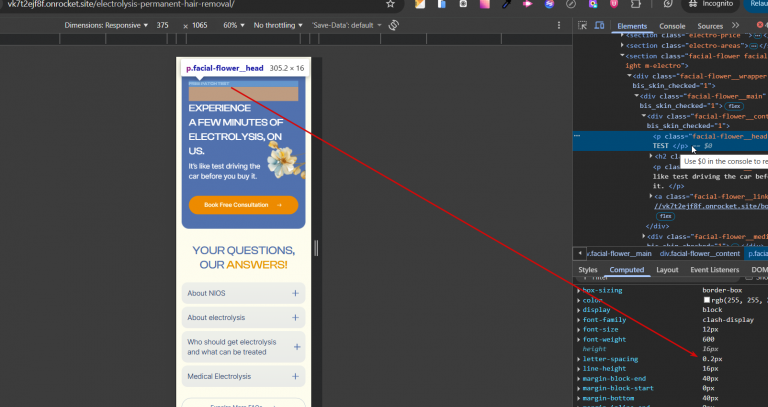The image size is (768, 407).
Task: Expand the electro-areas section node
Action: click(x=622, y=46)
